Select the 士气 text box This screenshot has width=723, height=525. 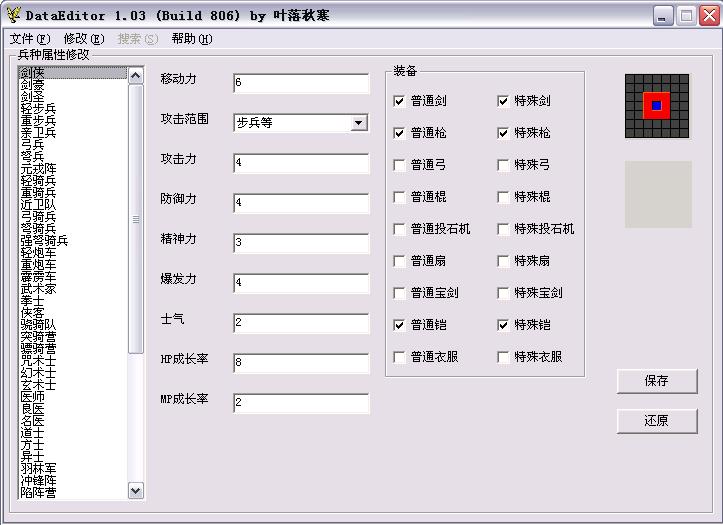click(301, 323)
